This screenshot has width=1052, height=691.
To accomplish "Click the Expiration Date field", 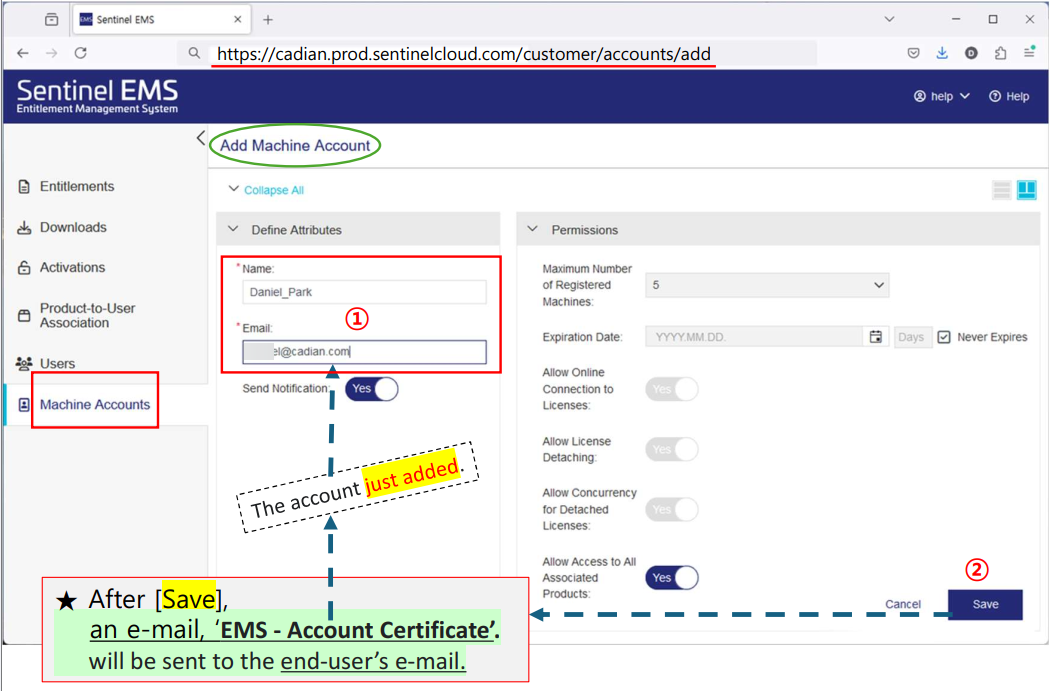I will coord(753,337).
